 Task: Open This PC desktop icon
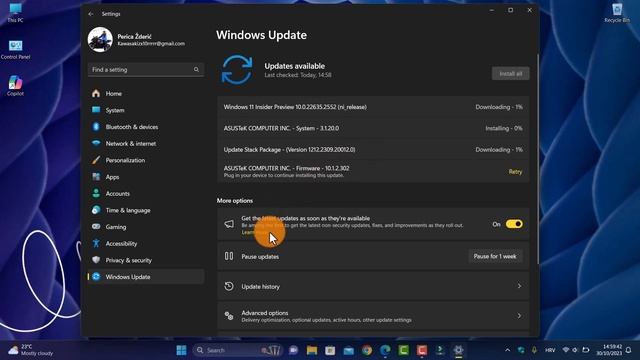coord(16,13)
